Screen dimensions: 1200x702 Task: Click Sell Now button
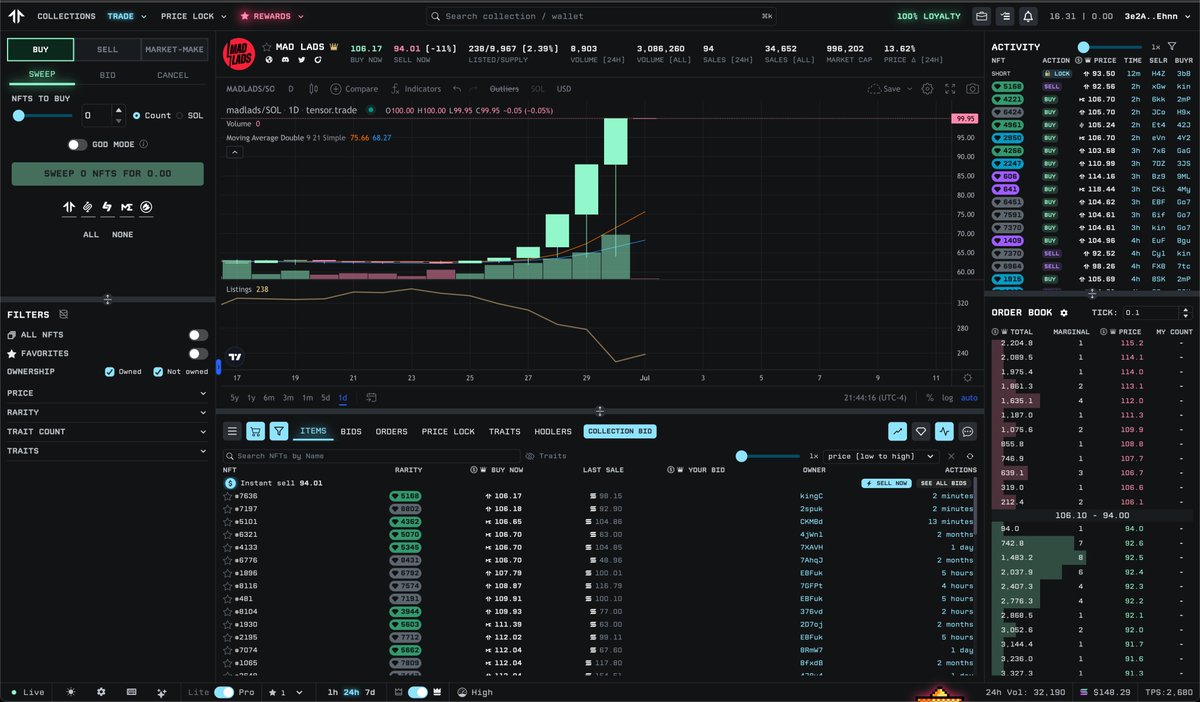pos(885,483)
